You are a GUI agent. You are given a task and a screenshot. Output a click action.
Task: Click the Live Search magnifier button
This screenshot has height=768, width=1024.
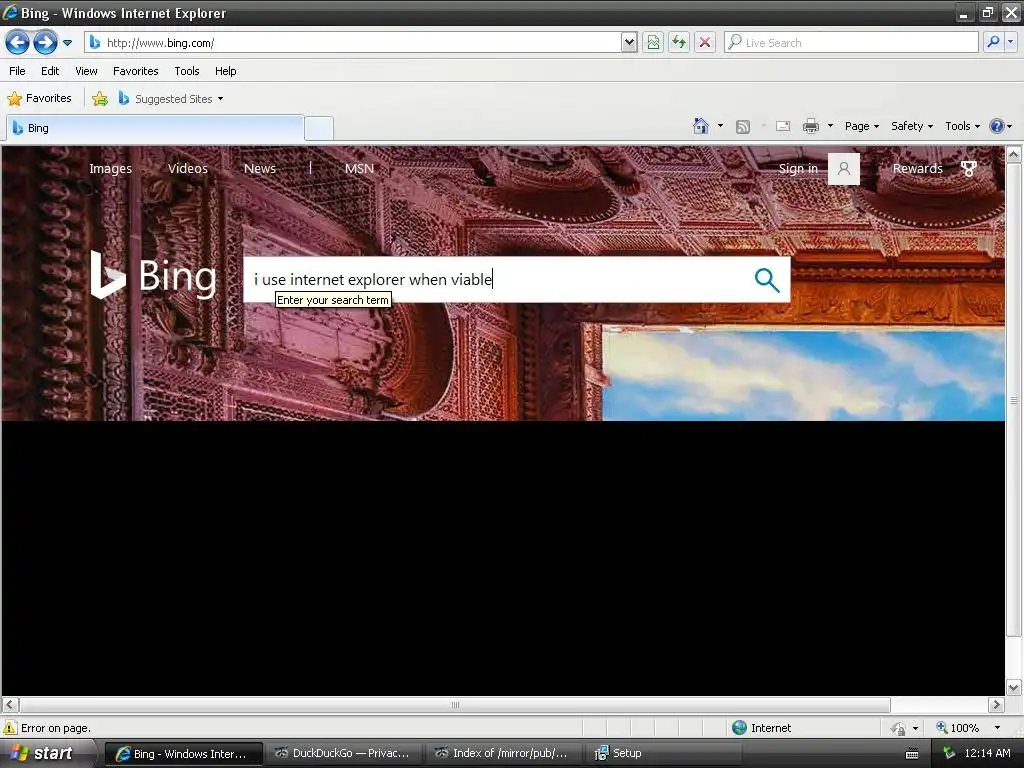click(x=993, y=42)
